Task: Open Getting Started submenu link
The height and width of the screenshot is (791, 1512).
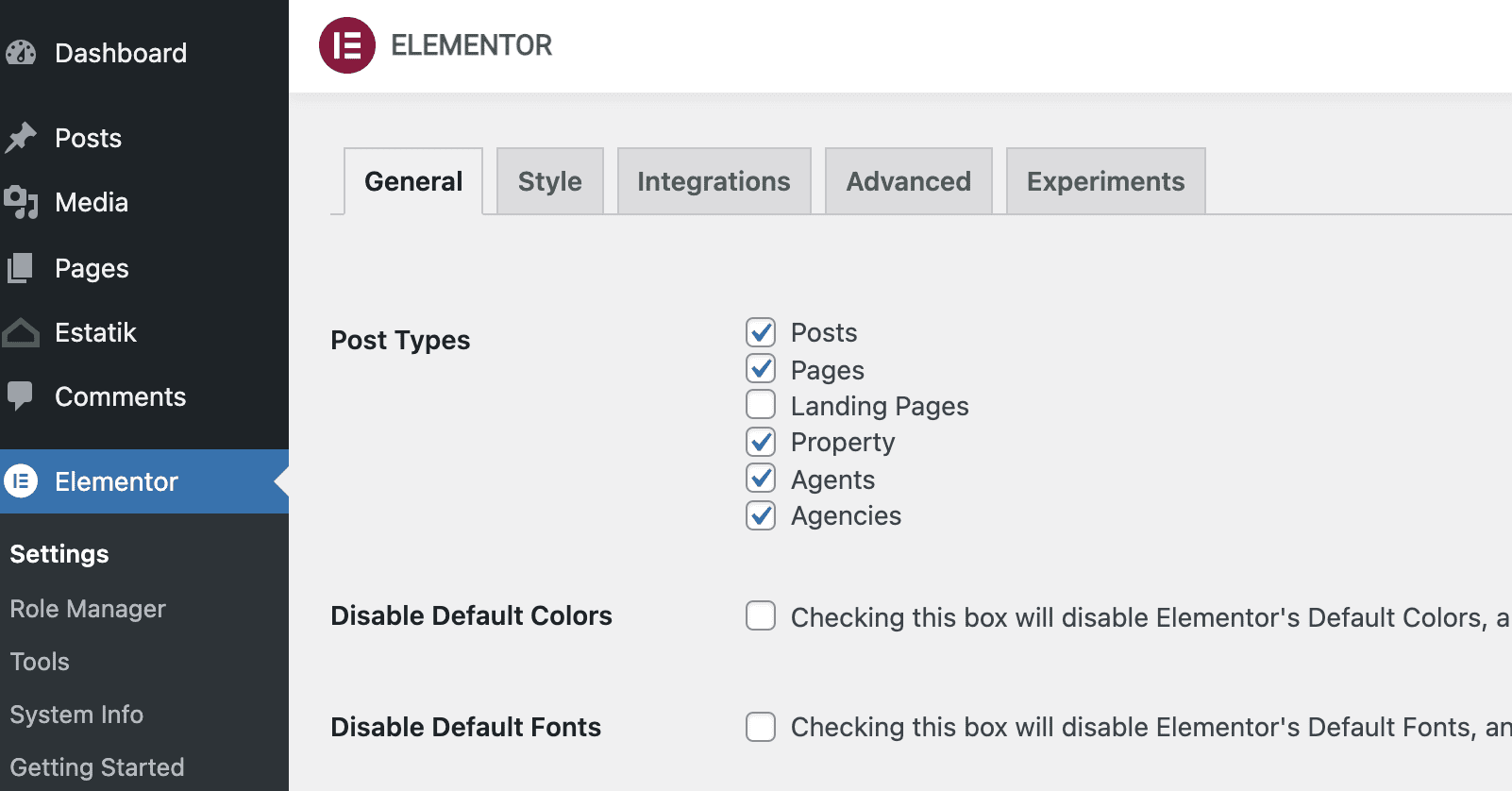Action: pyautogui.click(x=97, y=767)
